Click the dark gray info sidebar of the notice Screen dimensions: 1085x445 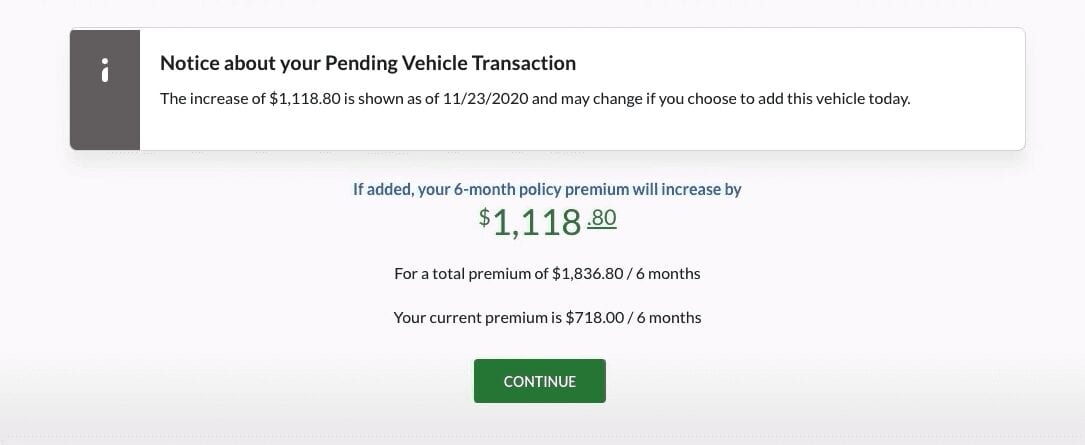pos(105,89)
